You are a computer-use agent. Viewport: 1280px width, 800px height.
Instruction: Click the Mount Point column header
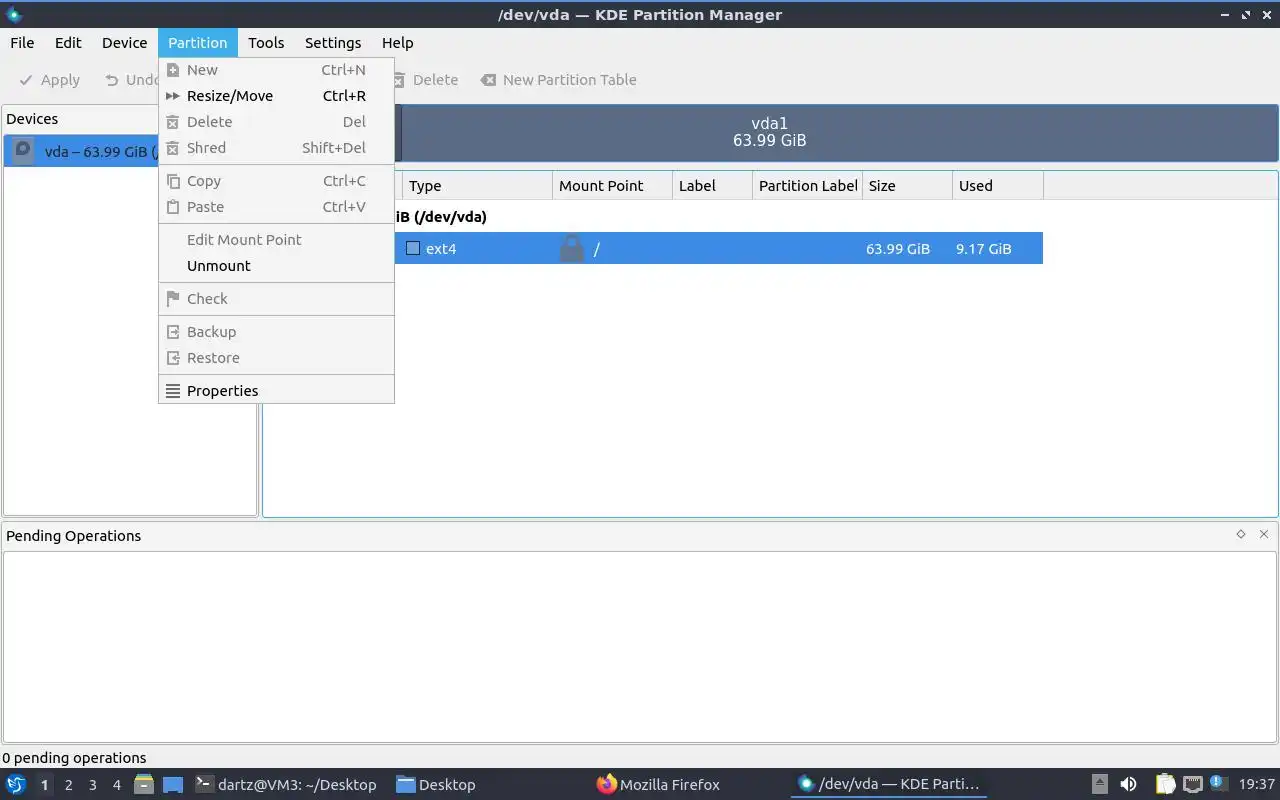click(x=612, y=186)
